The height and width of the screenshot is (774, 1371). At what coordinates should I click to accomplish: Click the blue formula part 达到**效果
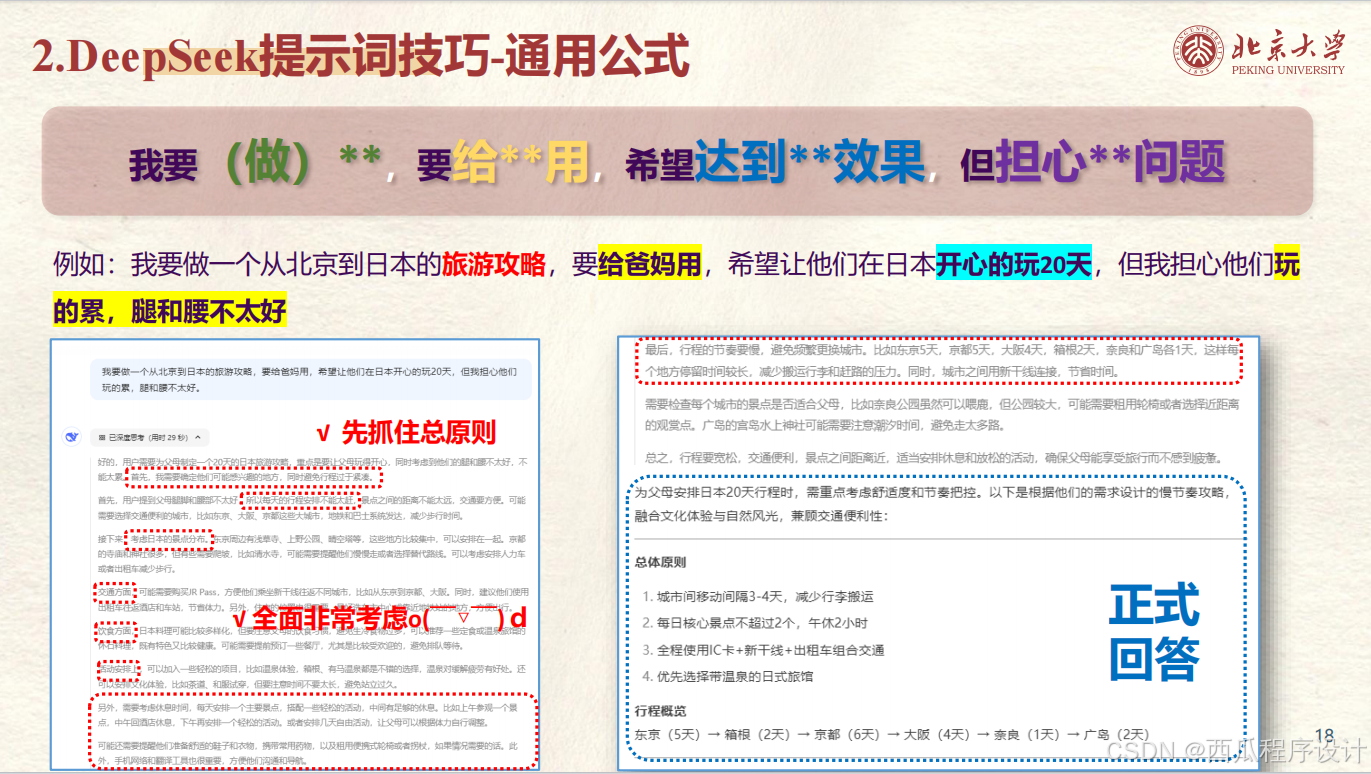[809, 162]
